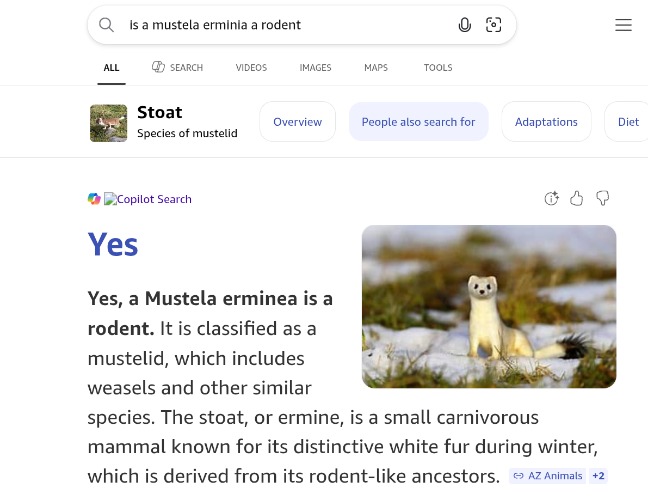Select the Overview chip

point(297,122)
